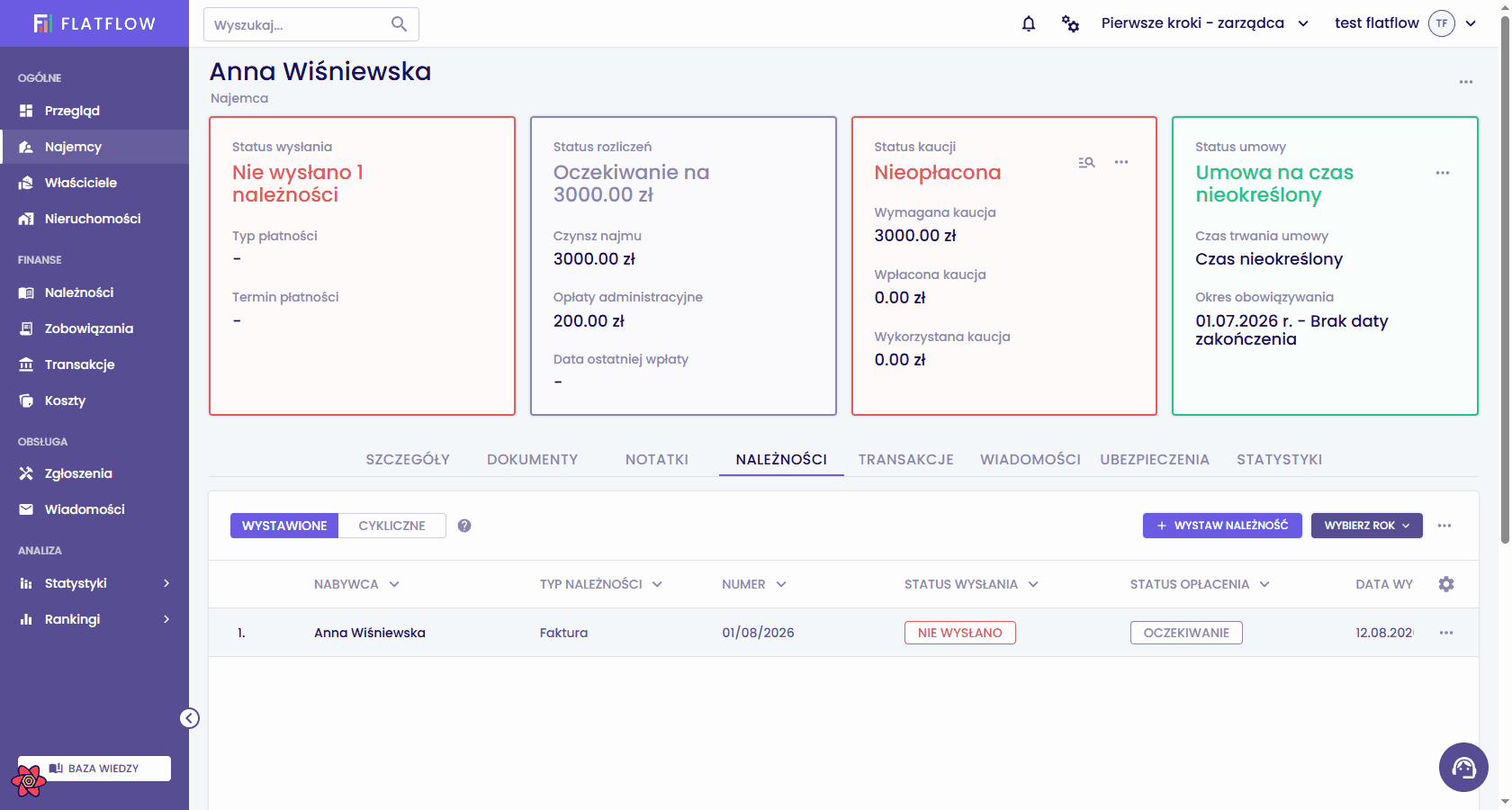Viewport: 1512px width, 810px height.
Task: Click the Nie wysłano status badge
Action: pyautogui.click(x=960, y=633)
